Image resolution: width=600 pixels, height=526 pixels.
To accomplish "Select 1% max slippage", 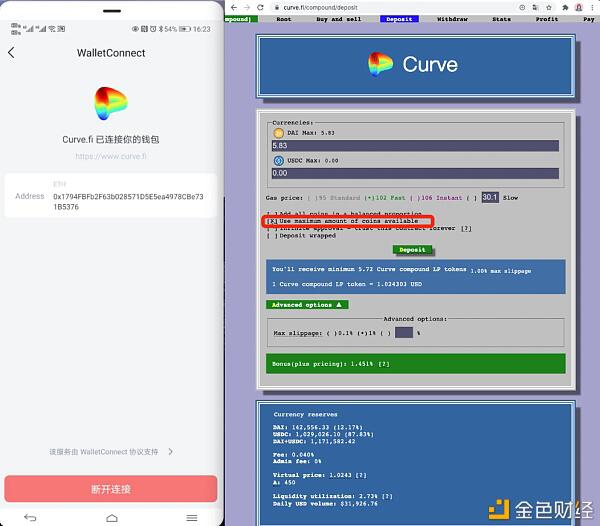I will point(366,333).
